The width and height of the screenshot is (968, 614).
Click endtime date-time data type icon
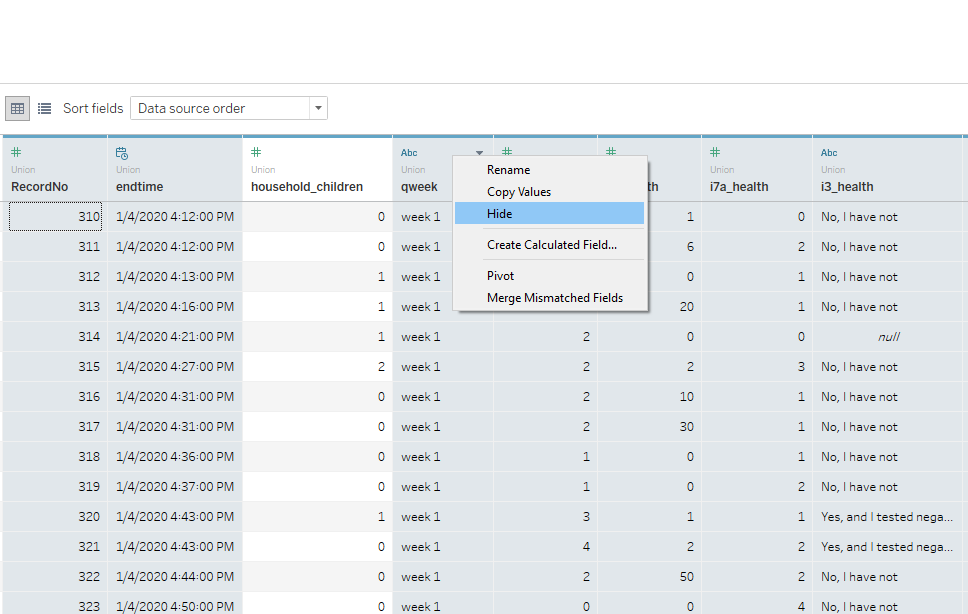(x=122, y=153)
